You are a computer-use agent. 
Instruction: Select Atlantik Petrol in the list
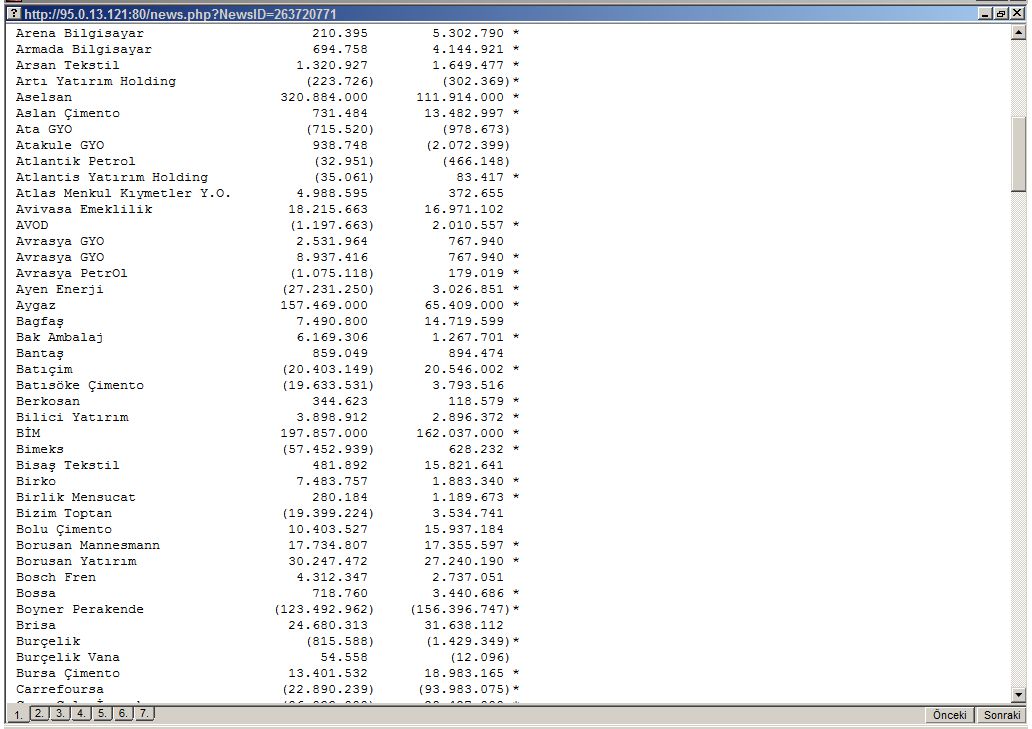[76, 161]
